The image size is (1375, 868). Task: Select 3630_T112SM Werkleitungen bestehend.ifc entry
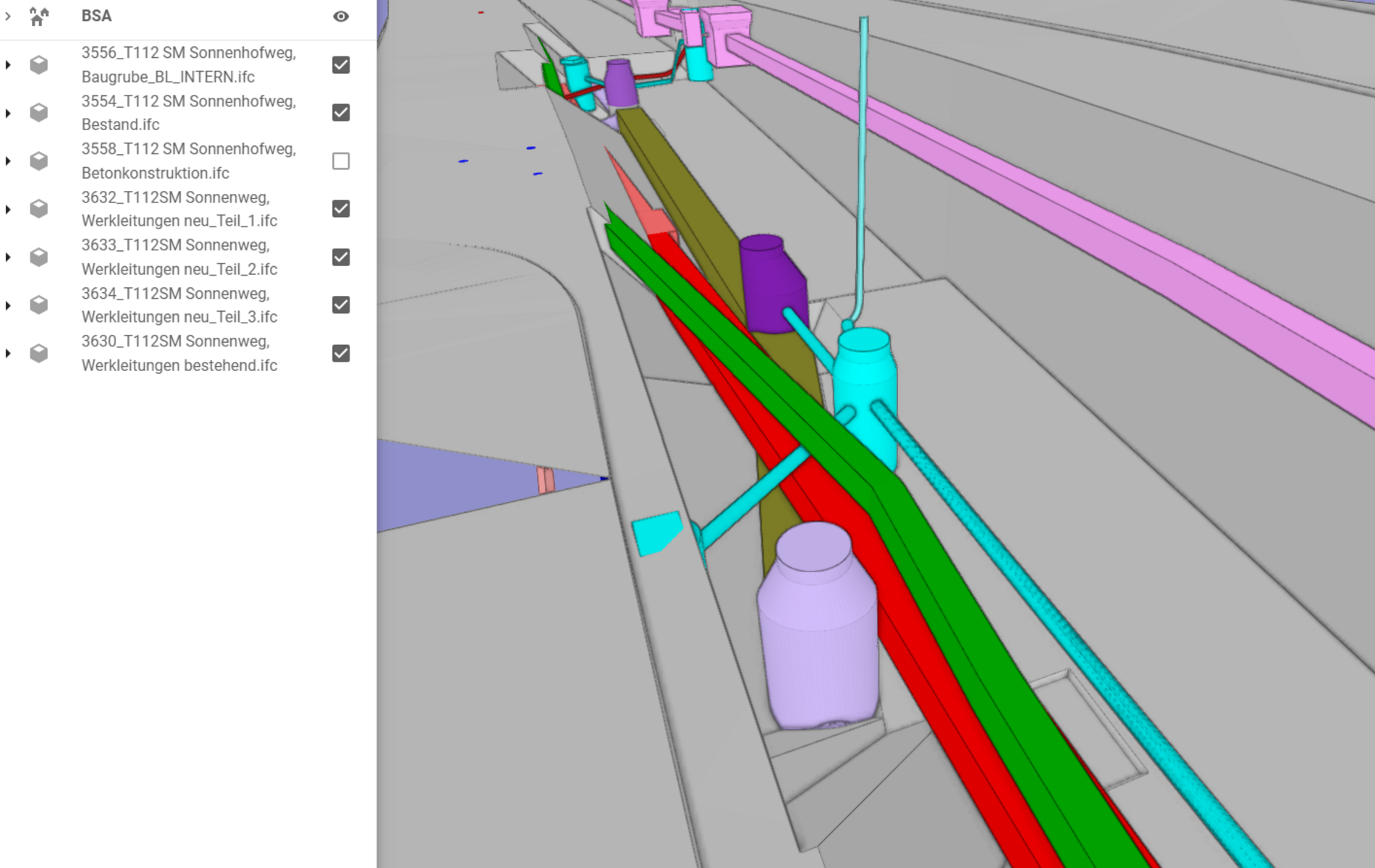pos(179,353)
